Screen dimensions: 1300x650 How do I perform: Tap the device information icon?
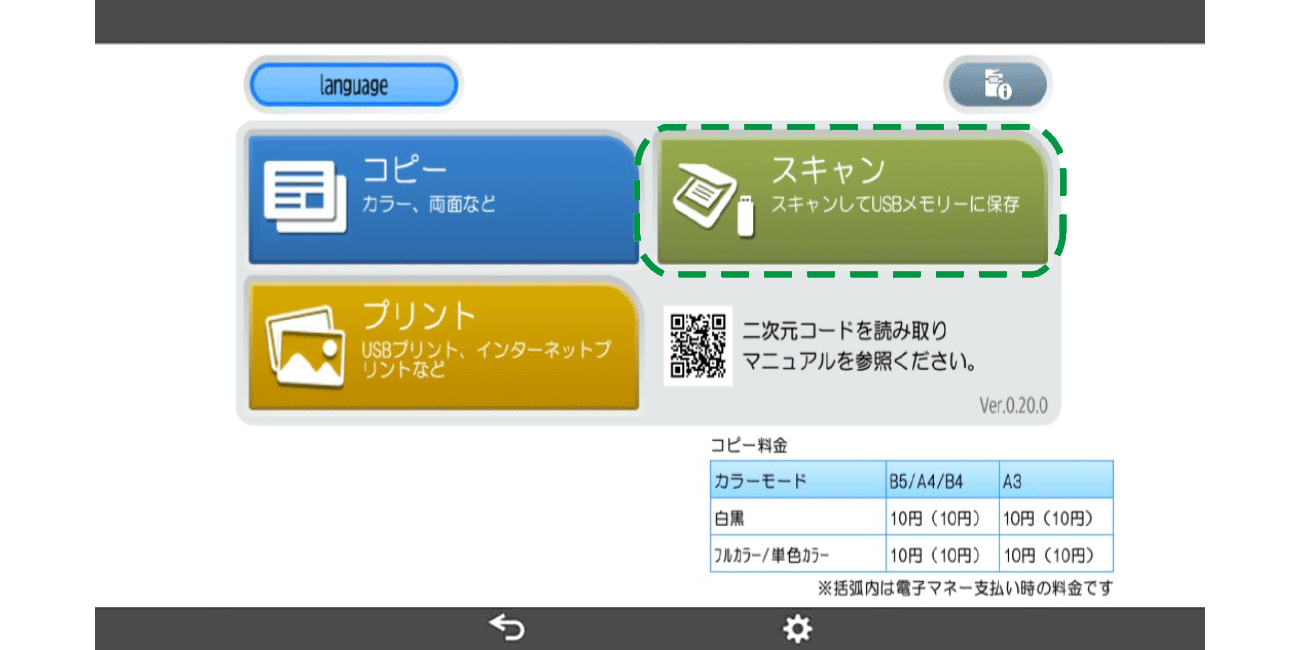click(997, 85)
